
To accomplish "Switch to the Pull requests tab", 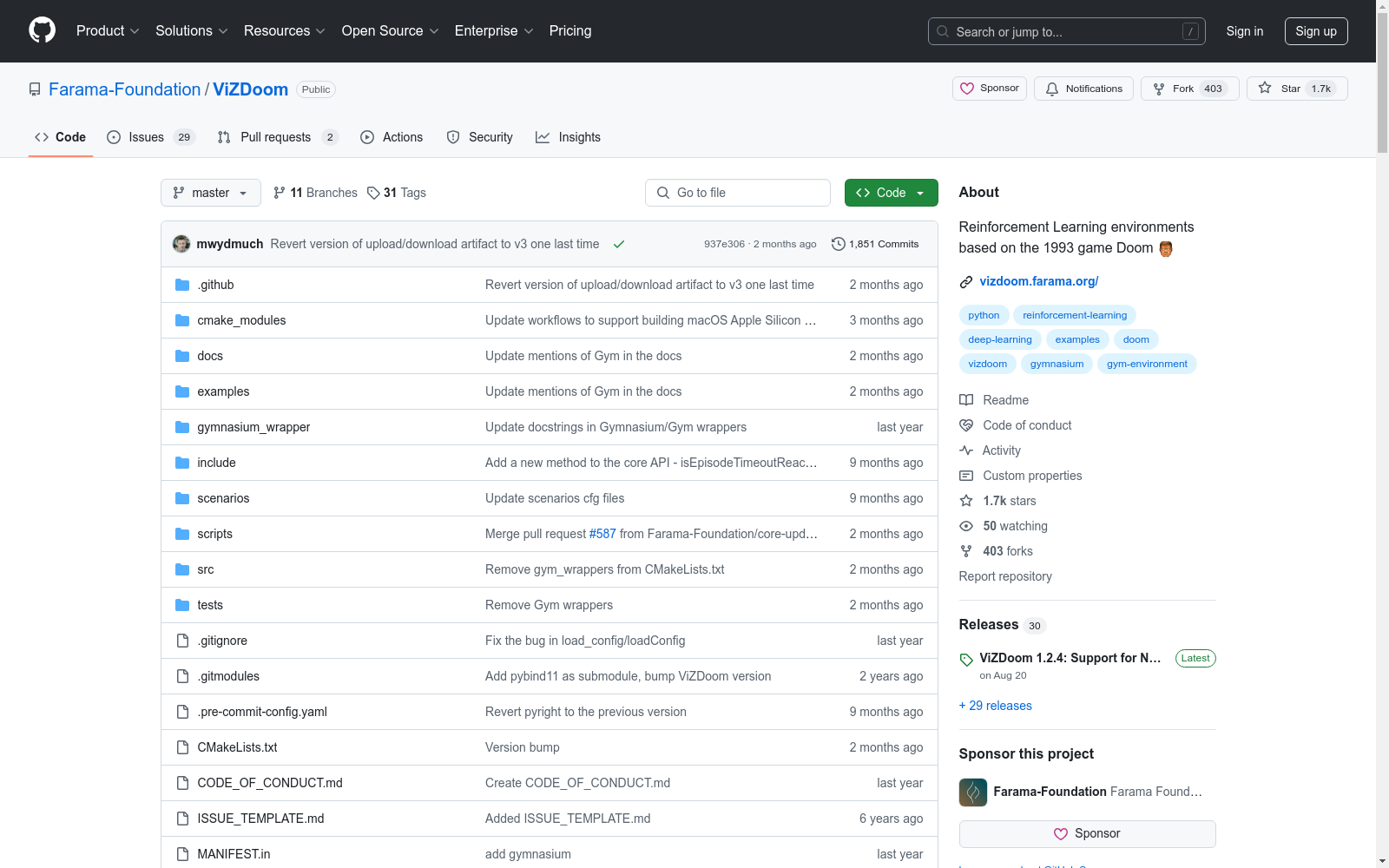I will coord(278,137).
